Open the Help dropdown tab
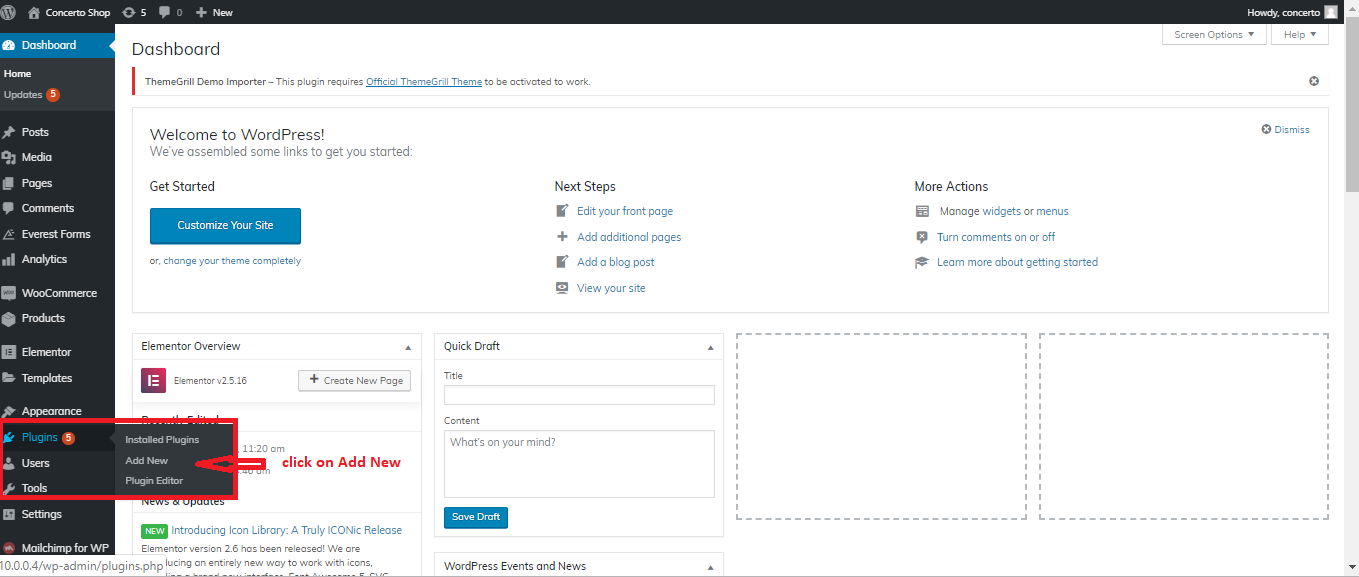Image resolution: width=1359 pixels, height=577 pixels. 1300,35
